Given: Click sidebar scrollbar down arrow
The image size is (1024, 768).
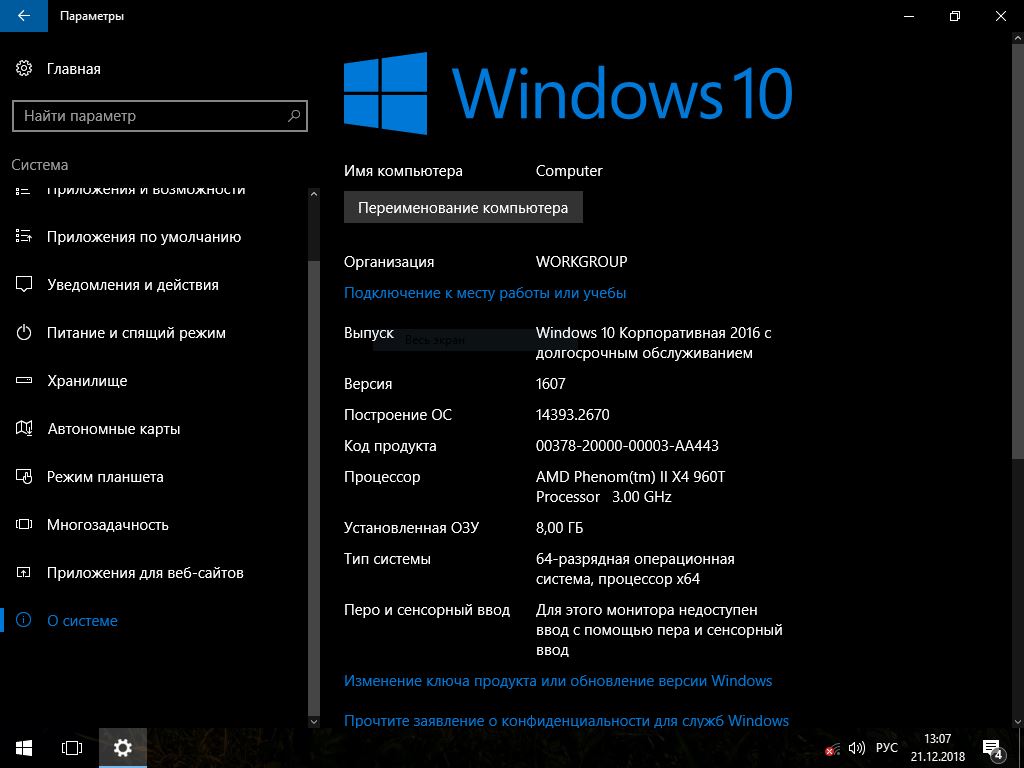Looking at the screenshot, I should coord(313,722).
